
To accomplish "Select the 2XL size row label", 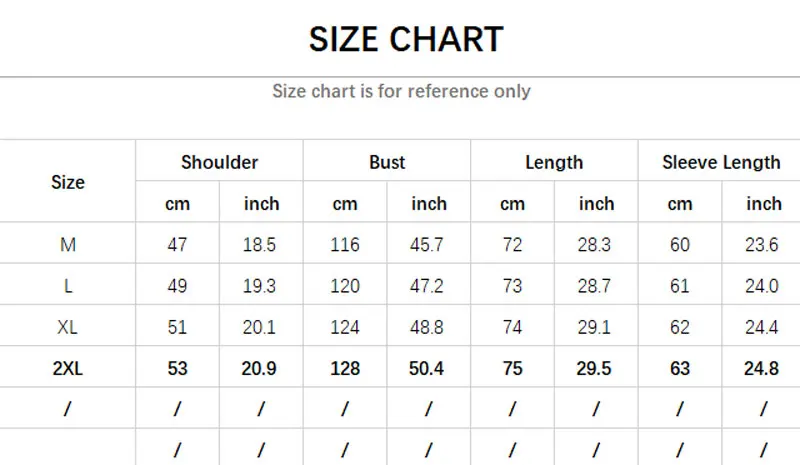I will 68,368.
